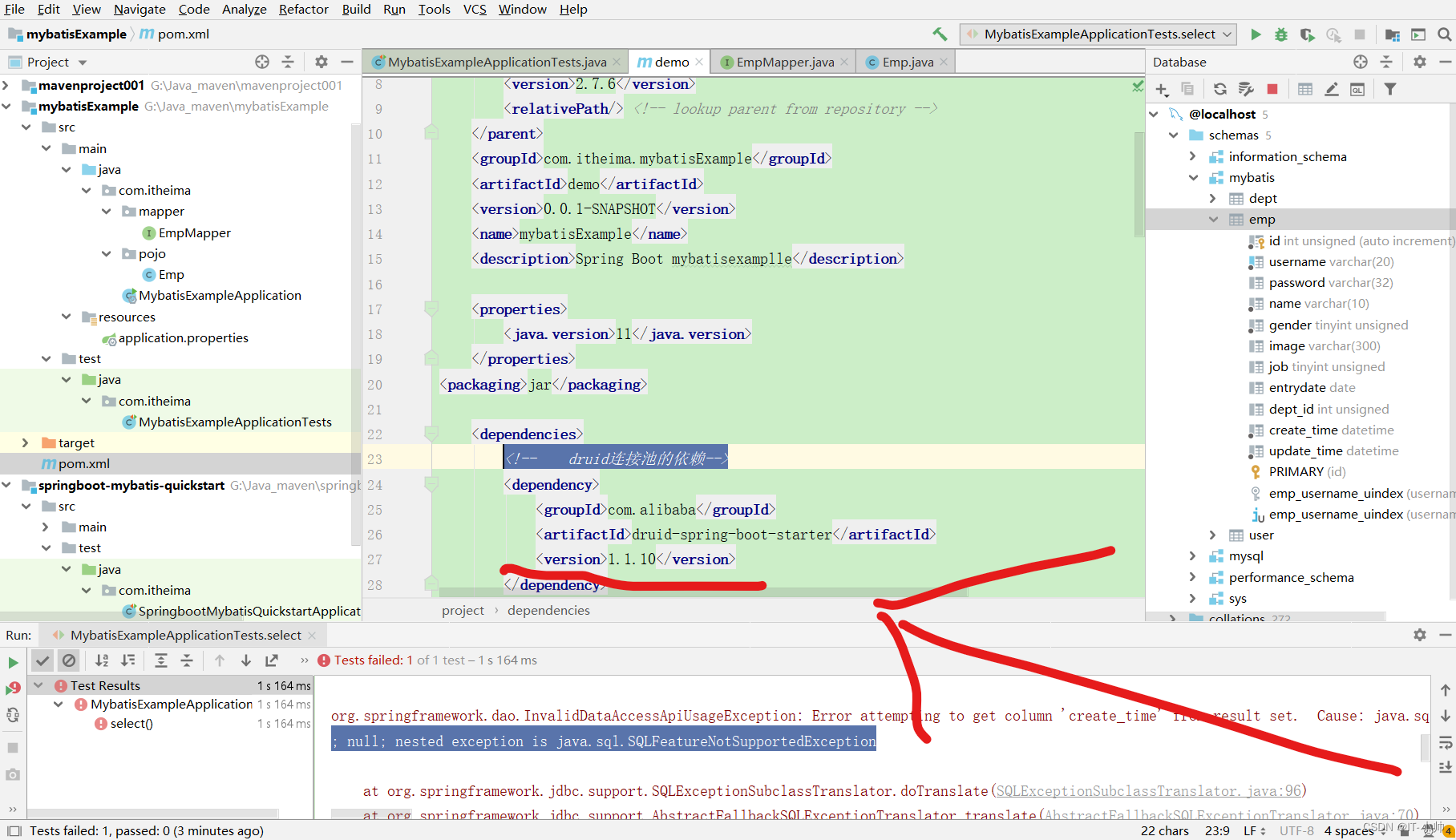Switch to the Emp.java tab
The width and height of the screenshot is (1456, 840).
point(910,61)
